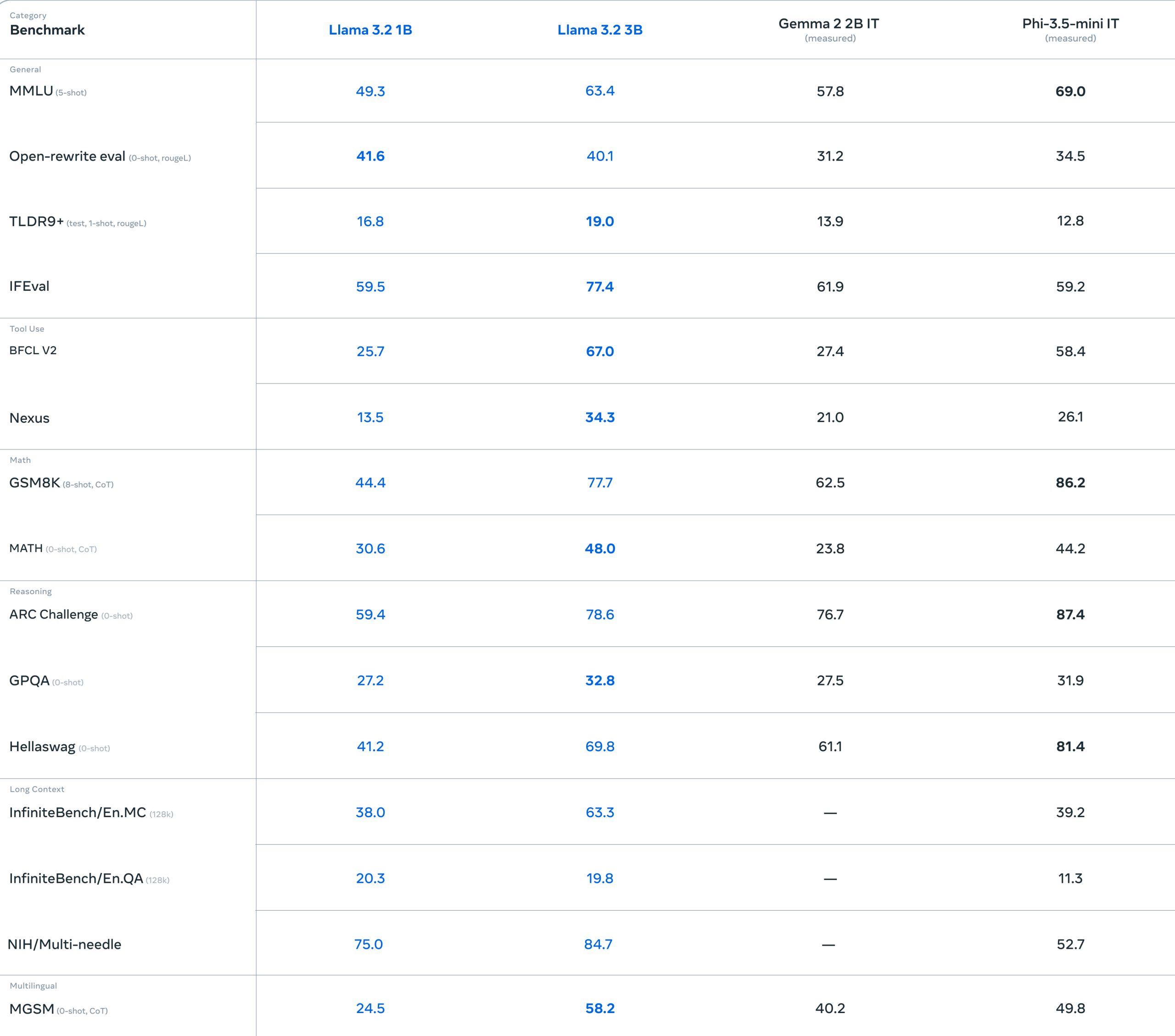Click the Benchmark header label

(x=47, y=30)
